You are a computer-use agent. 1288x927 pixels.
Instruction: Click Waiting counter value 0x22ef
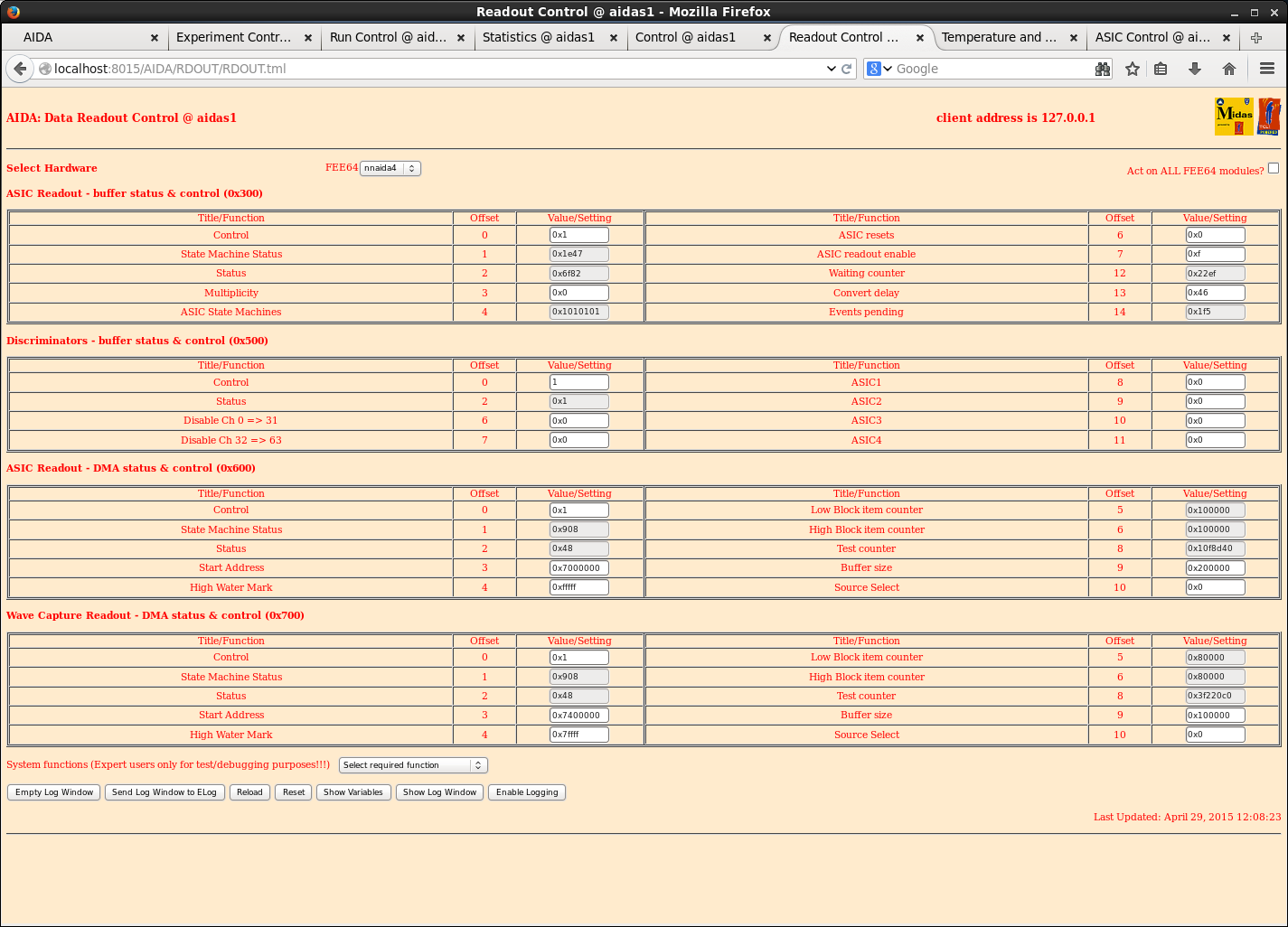coord(1215,274)
